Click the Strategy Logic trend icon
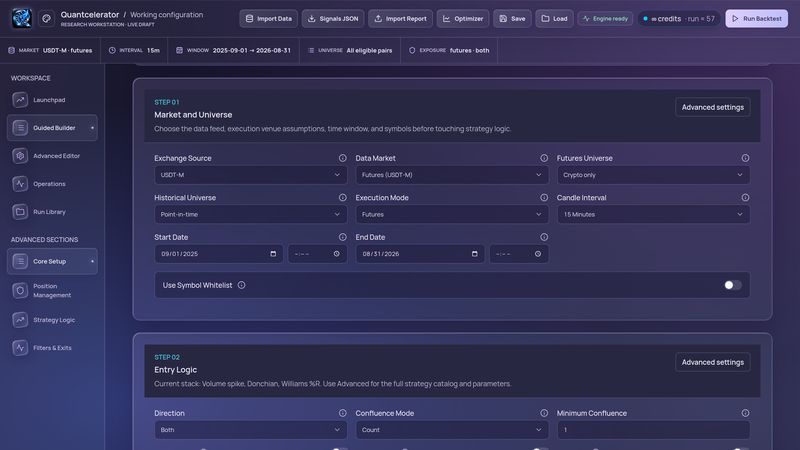800x450 pixels. tap(20, 320)
